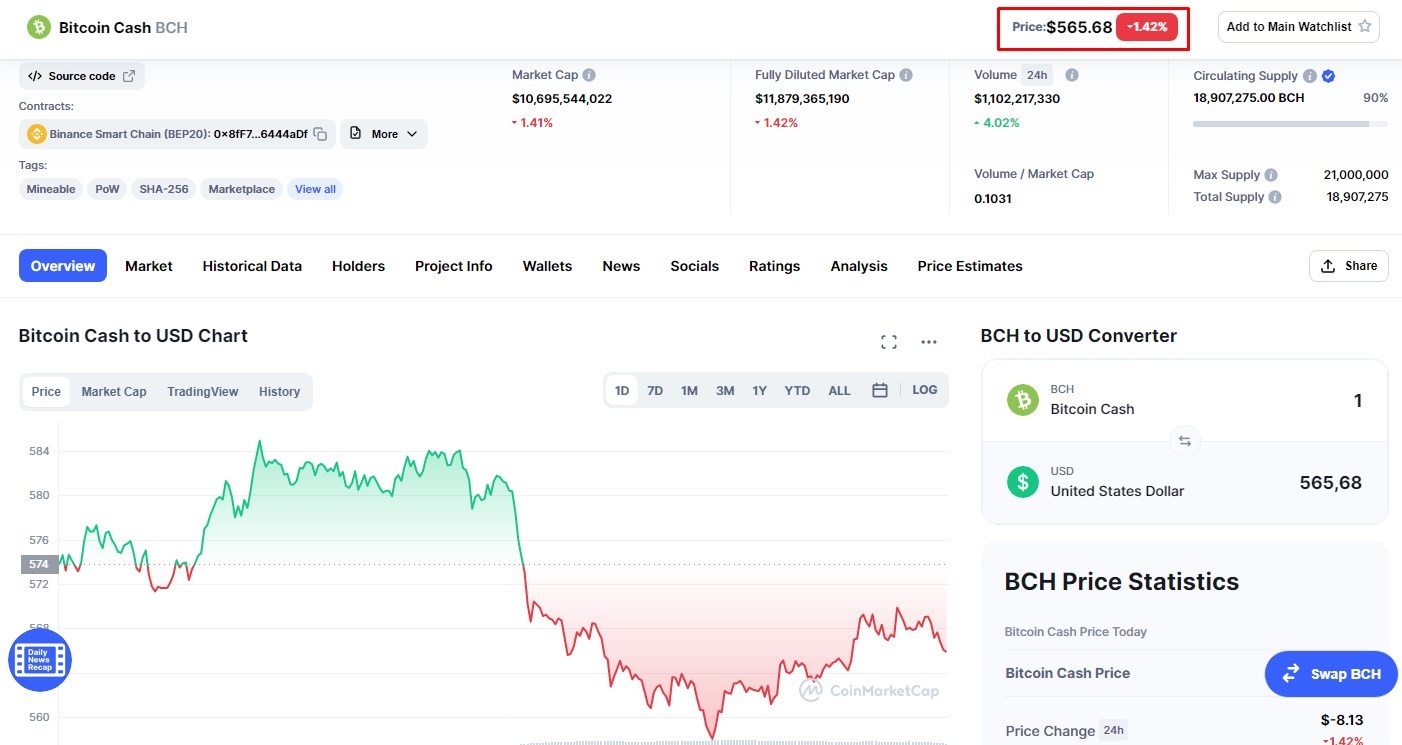The height and width of the screenshot is (745, 1402).
Task: Click the Swap BCH button
Action: pos(1333,674)
